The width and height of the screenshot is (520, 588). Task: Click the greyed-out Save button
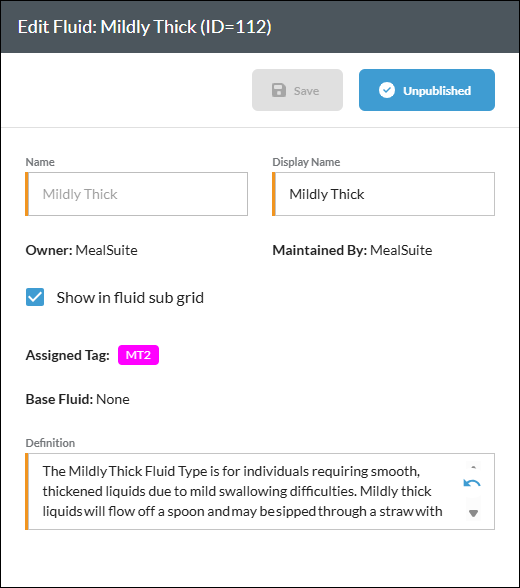(297, 90)
